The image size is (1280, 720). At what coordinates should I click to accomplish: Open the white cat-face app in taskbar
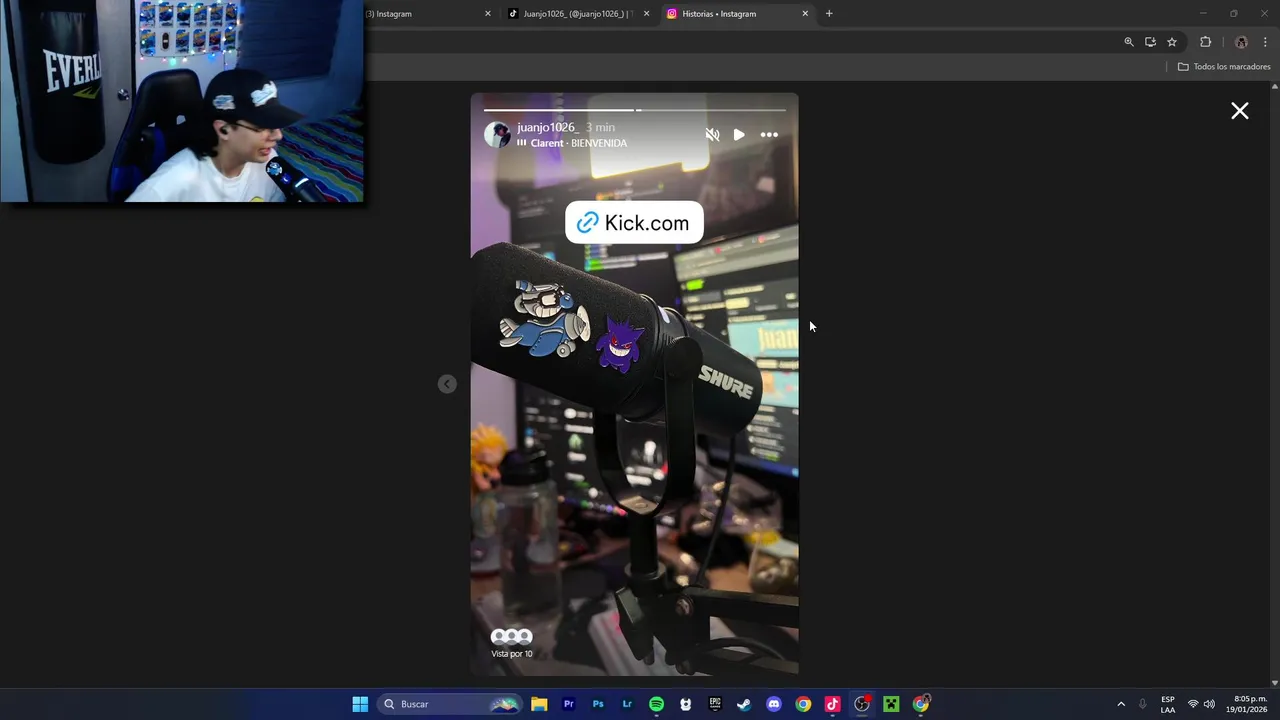click(x=685, y=704)
